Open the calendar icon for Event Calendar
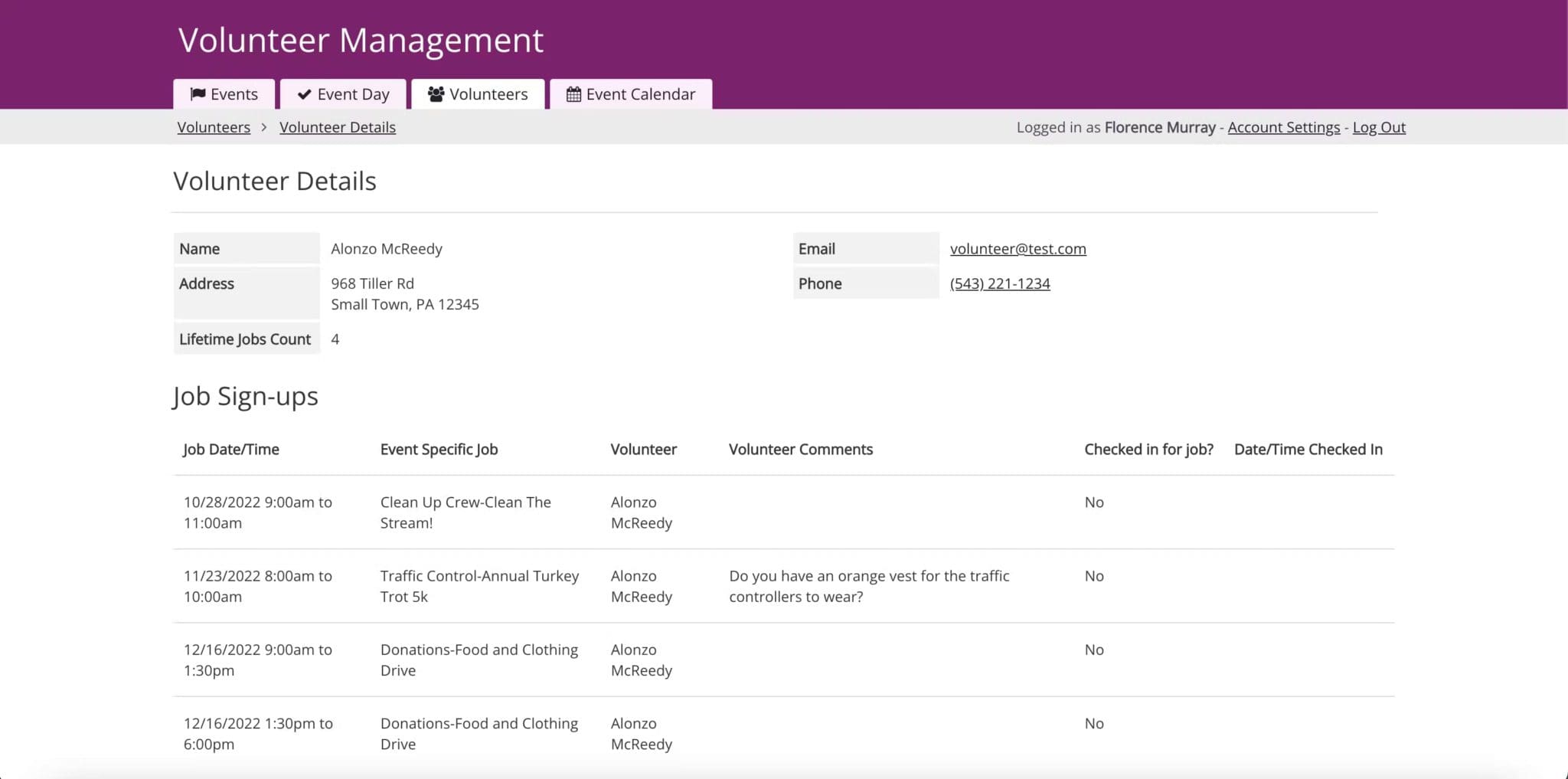Viewport: 1568px width, 779px height. [x=573, y=93]
